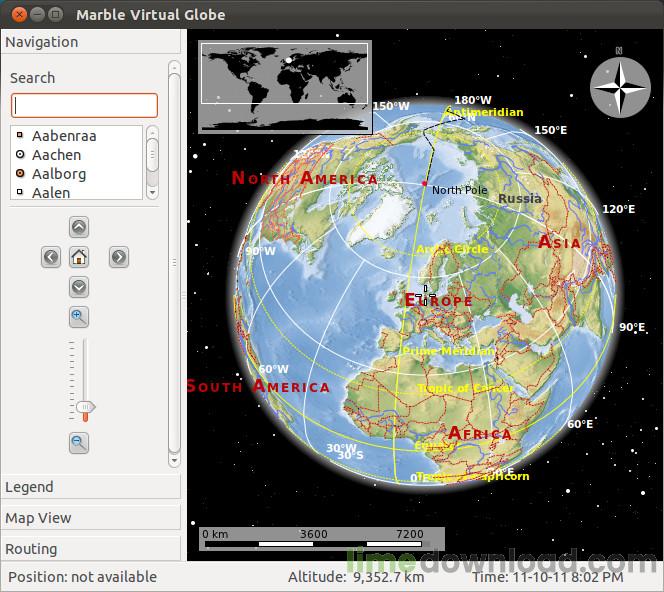Choose Aachen from the search list
The image size is (664, 592).
[56, 155]
